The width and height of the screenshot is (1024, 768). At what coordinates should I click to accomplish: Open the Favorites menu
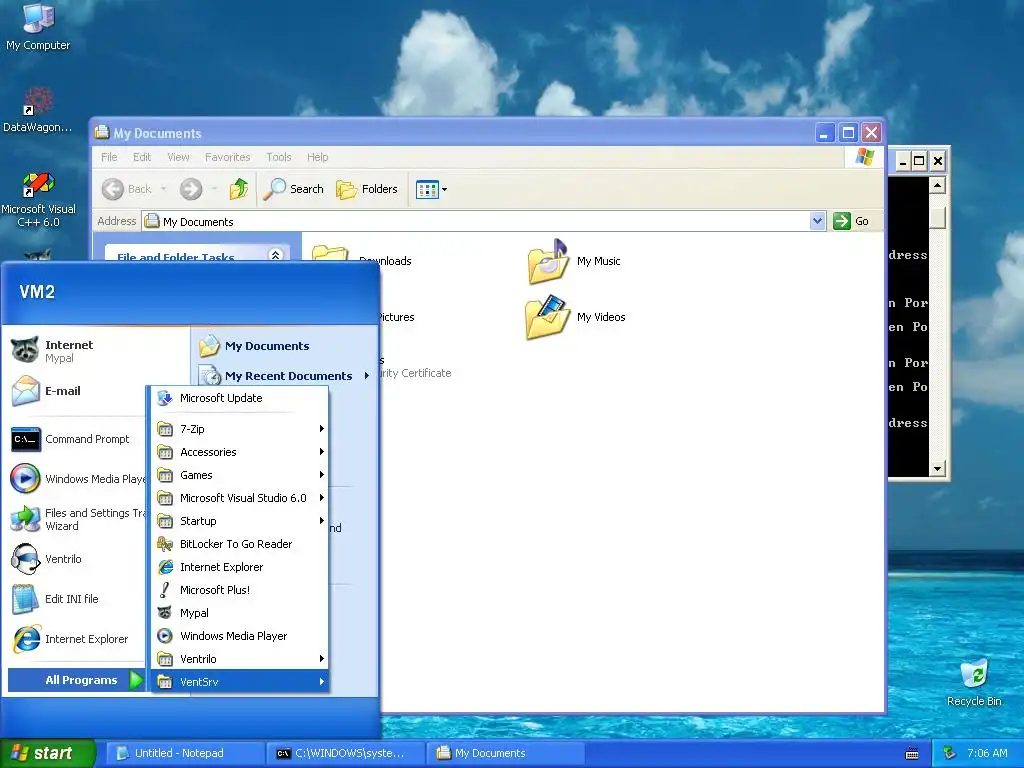coord(227,157)
